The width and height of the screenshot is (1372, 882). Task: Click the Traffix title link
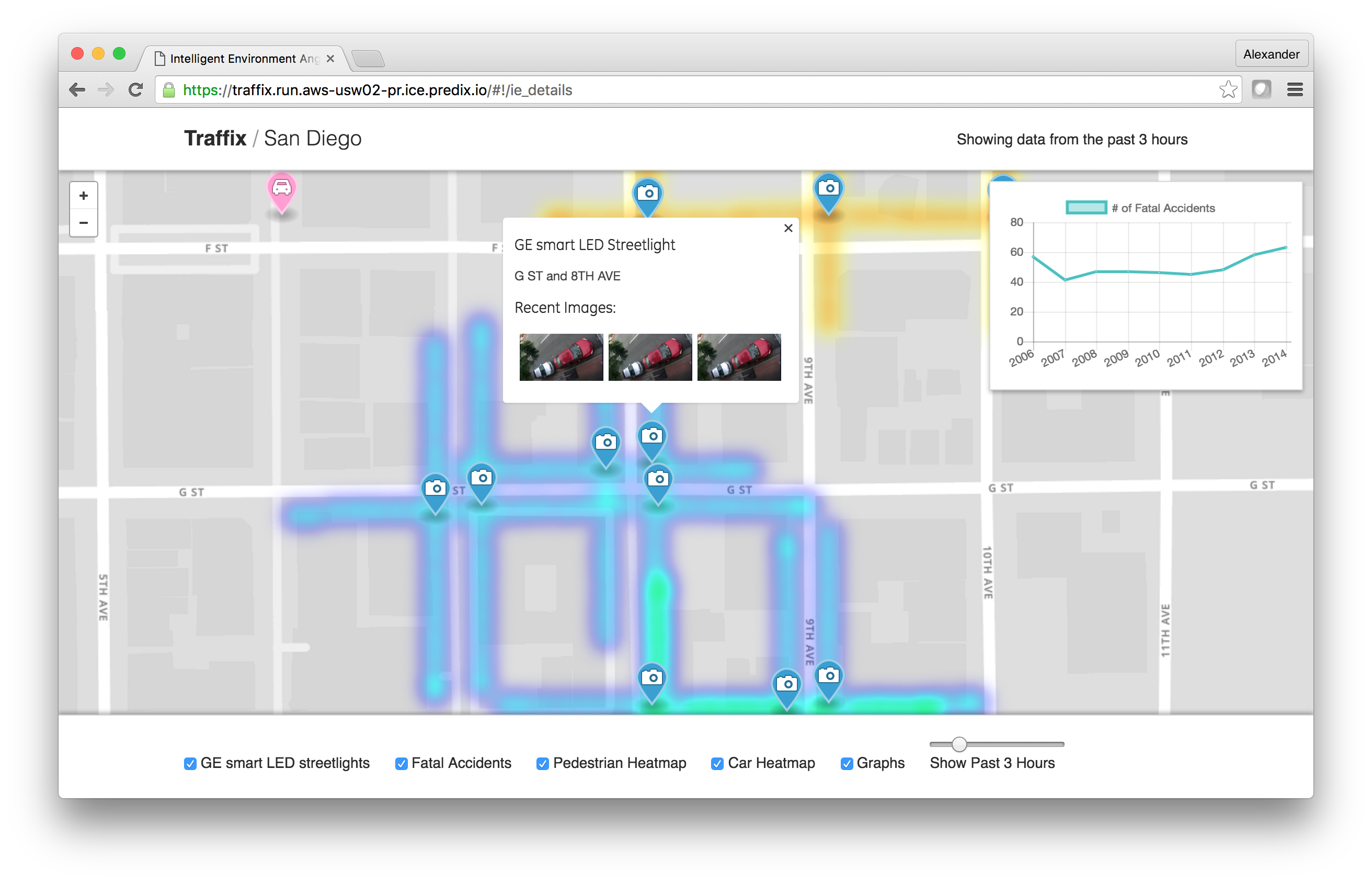215,139
